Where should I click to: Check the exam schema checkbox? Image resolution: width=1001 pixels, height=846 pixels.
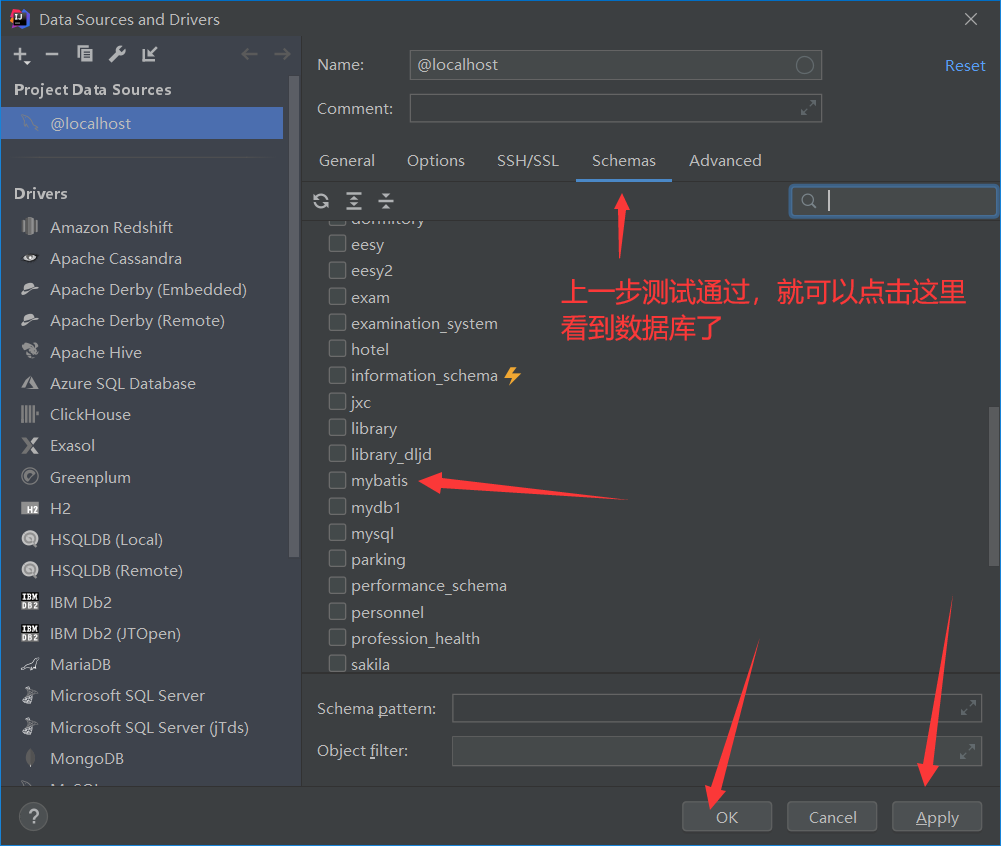337,297
